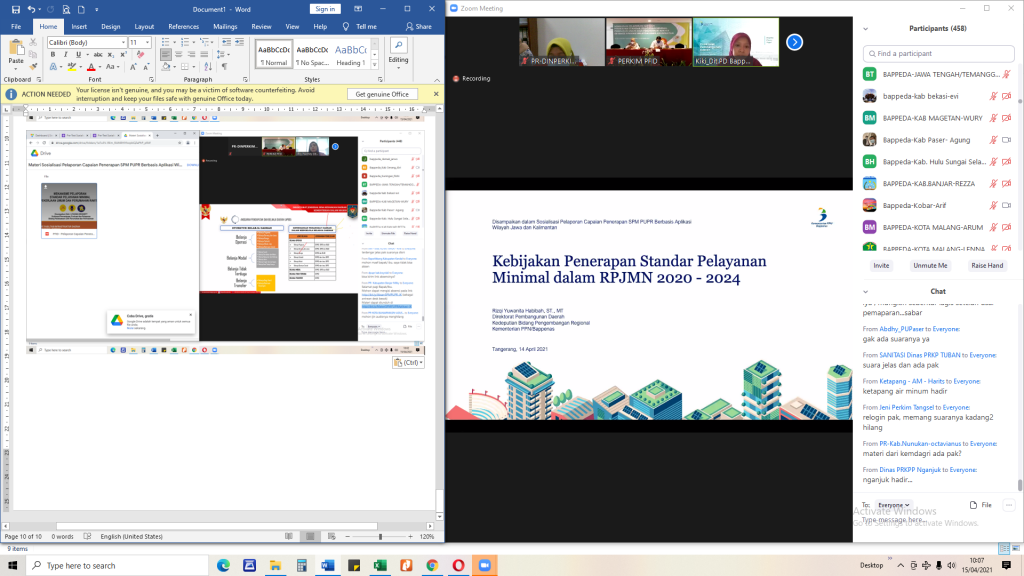Click next arrow on Zoom video strip
Viewport: 1024px width, 576px height.
(x=794, y=42)
